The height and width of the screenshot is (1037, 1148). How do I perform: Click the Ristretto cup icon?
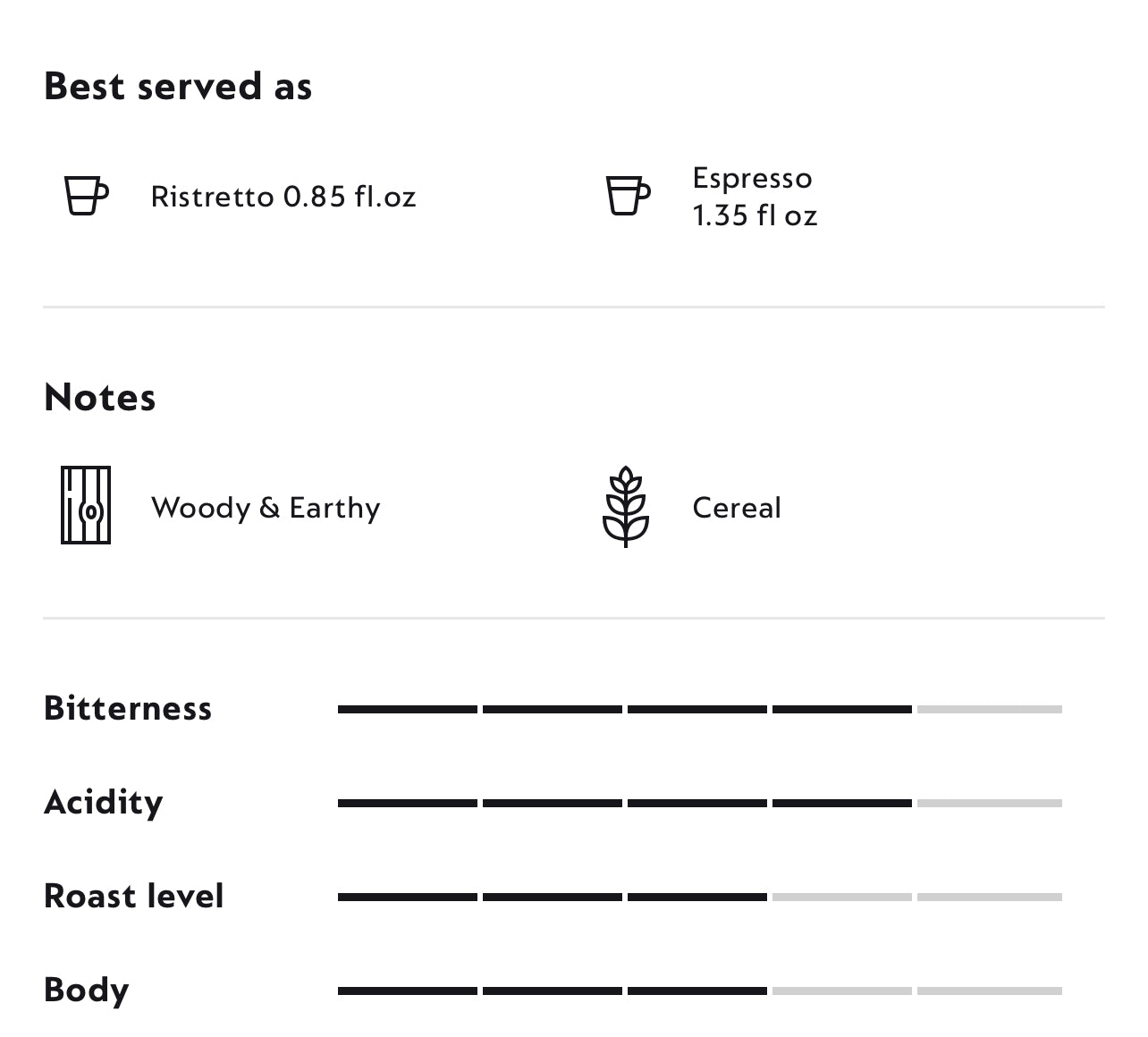click(86, 196)
